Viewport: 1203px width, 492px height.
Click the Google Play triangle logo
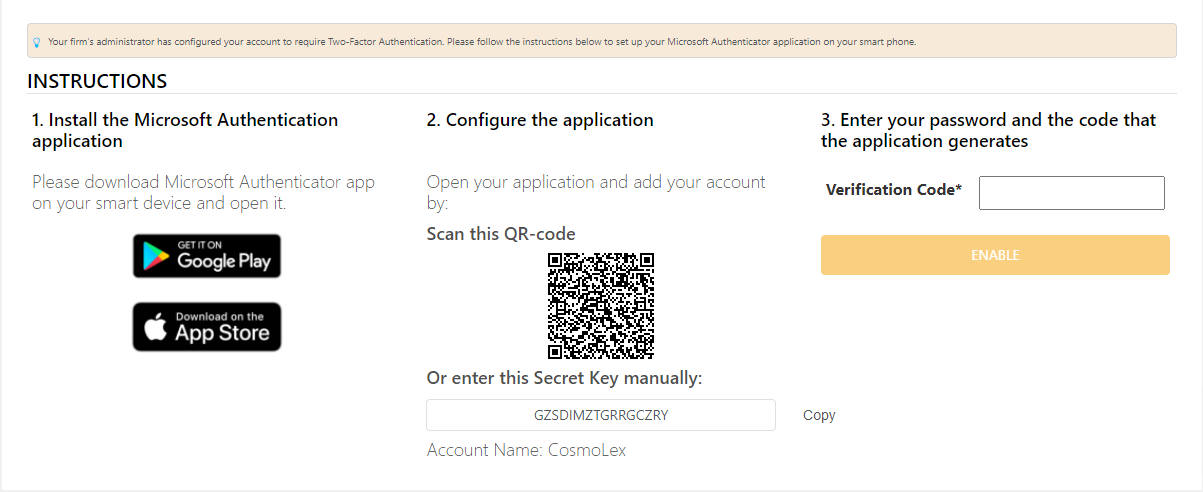tap(154, 256)
